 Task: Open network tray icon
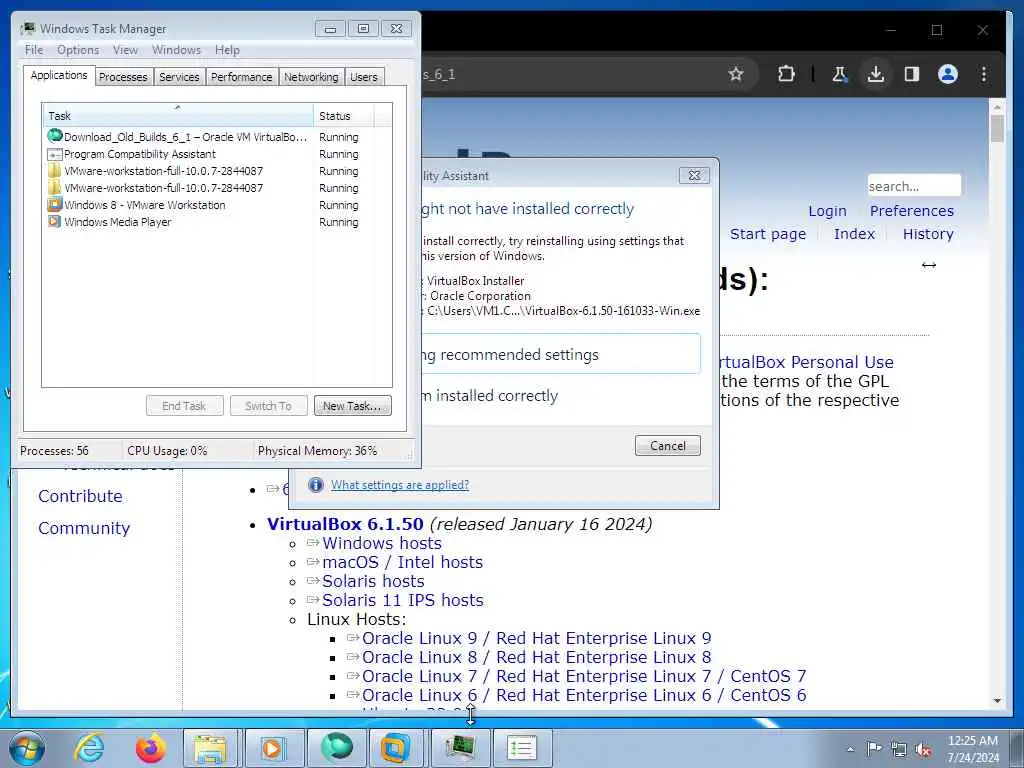pyautogui.click(x=899, y=749)
